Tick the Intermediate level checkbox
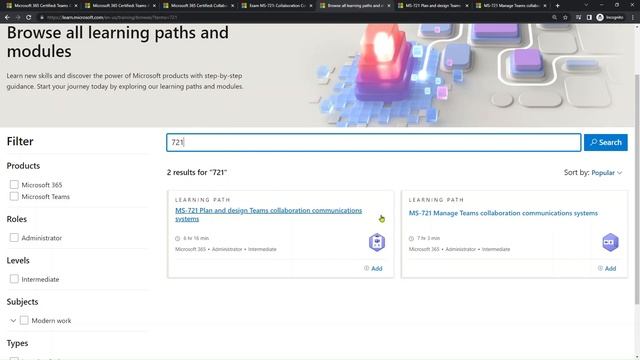The height and width of the screenshot is (360, 640). tap(14, 279)
